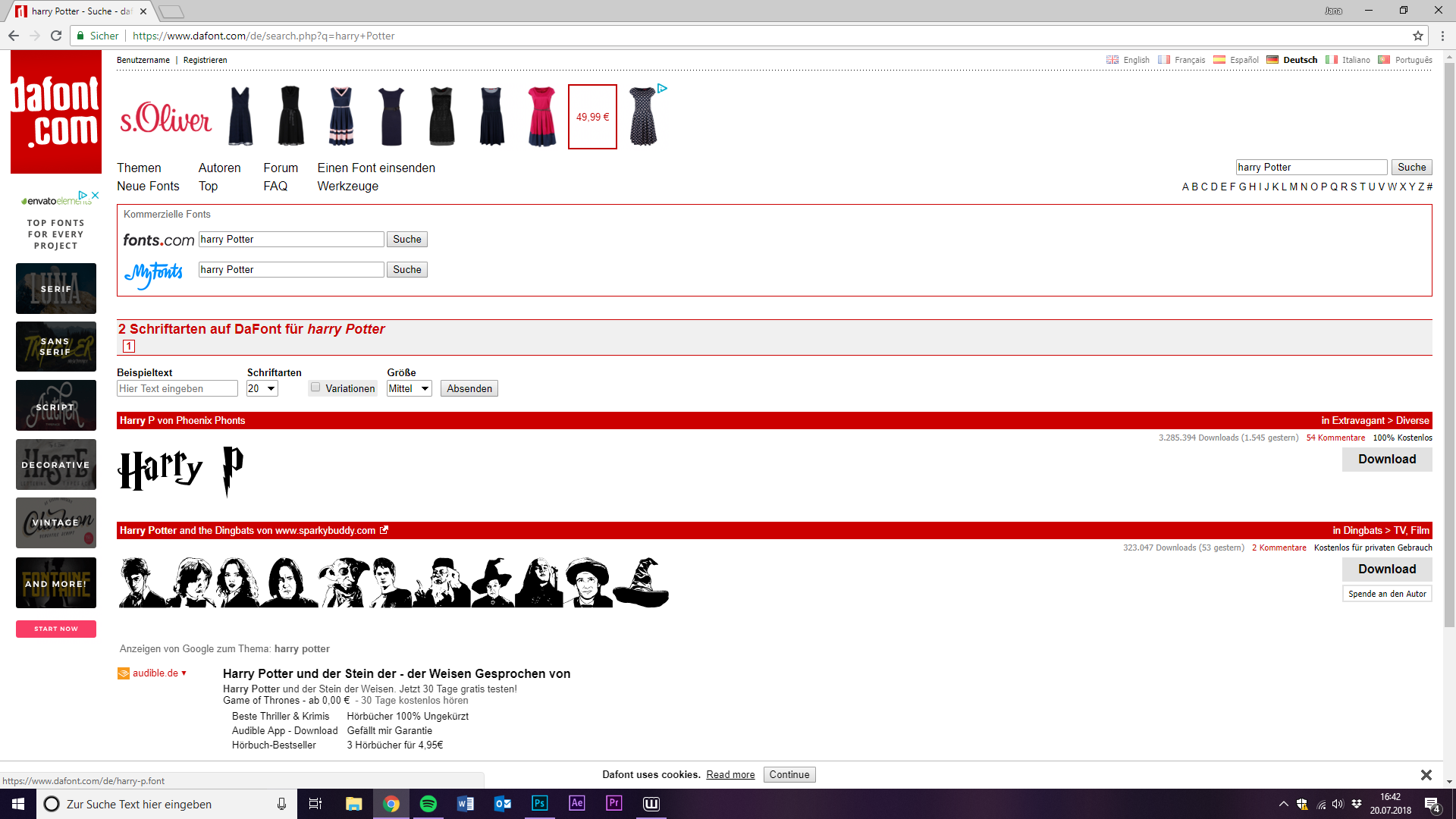Click the Read more cookie link
The image size is (1456, 819).
[730, 774]
